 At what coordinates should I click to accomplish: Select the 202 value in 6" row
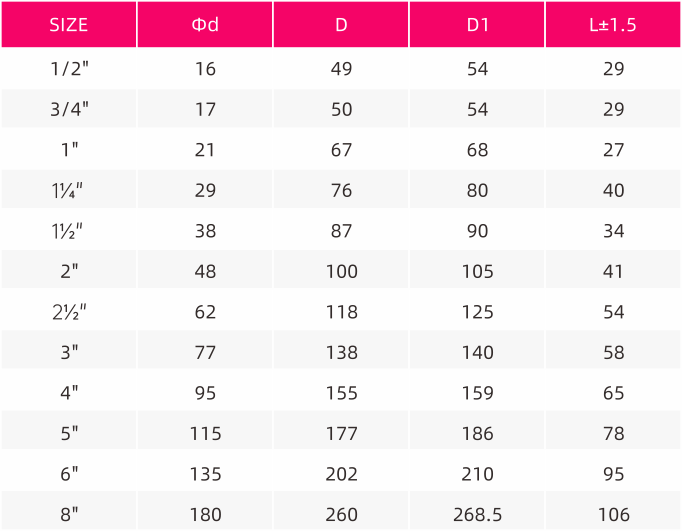coord(341,474)
